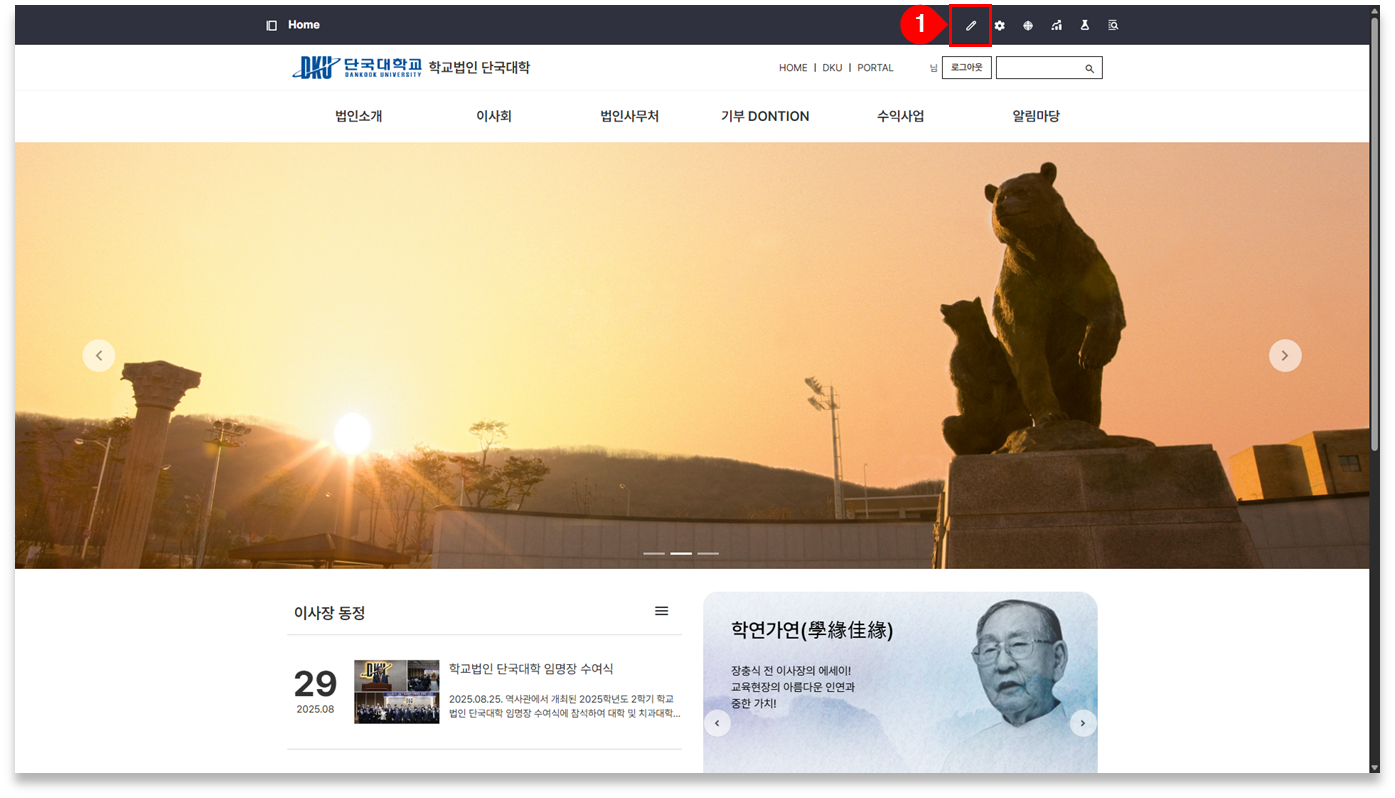Open the growth chart analytics icon
1395x798 pixels.
tap(1056, 26)
